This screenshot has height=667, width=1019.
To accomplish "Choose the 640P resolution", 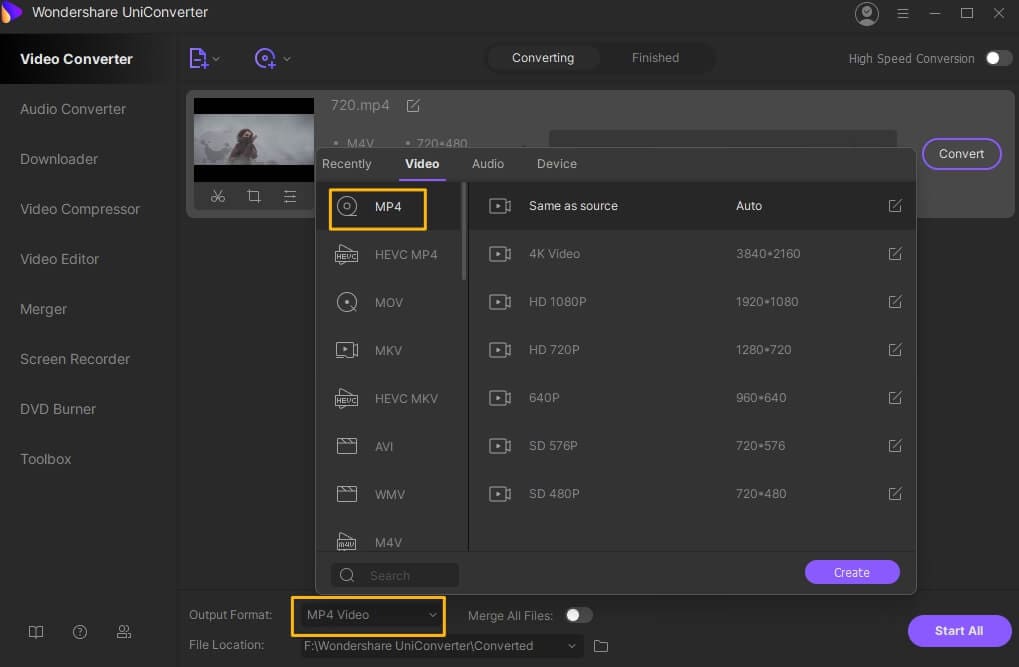I will (x=691, y=397).
